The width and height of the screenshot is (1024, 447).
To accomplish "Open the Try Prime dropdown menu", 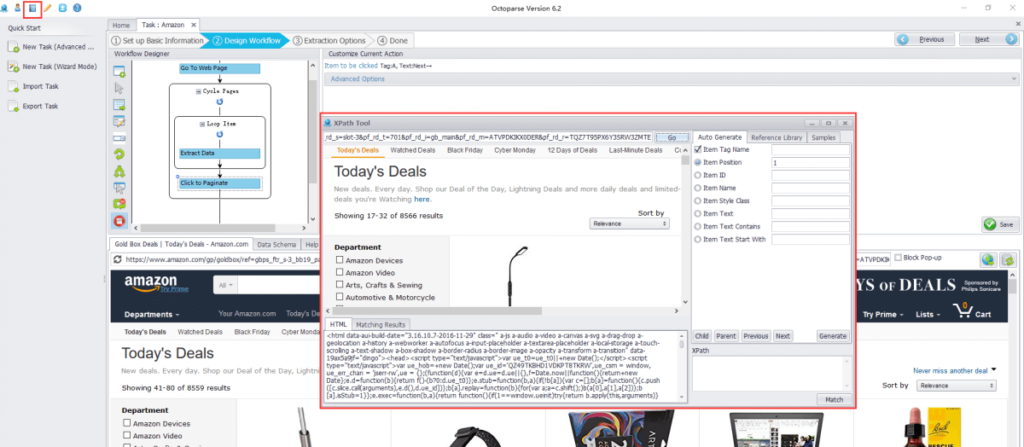I will pyautogui.click(x=885, y=314).
